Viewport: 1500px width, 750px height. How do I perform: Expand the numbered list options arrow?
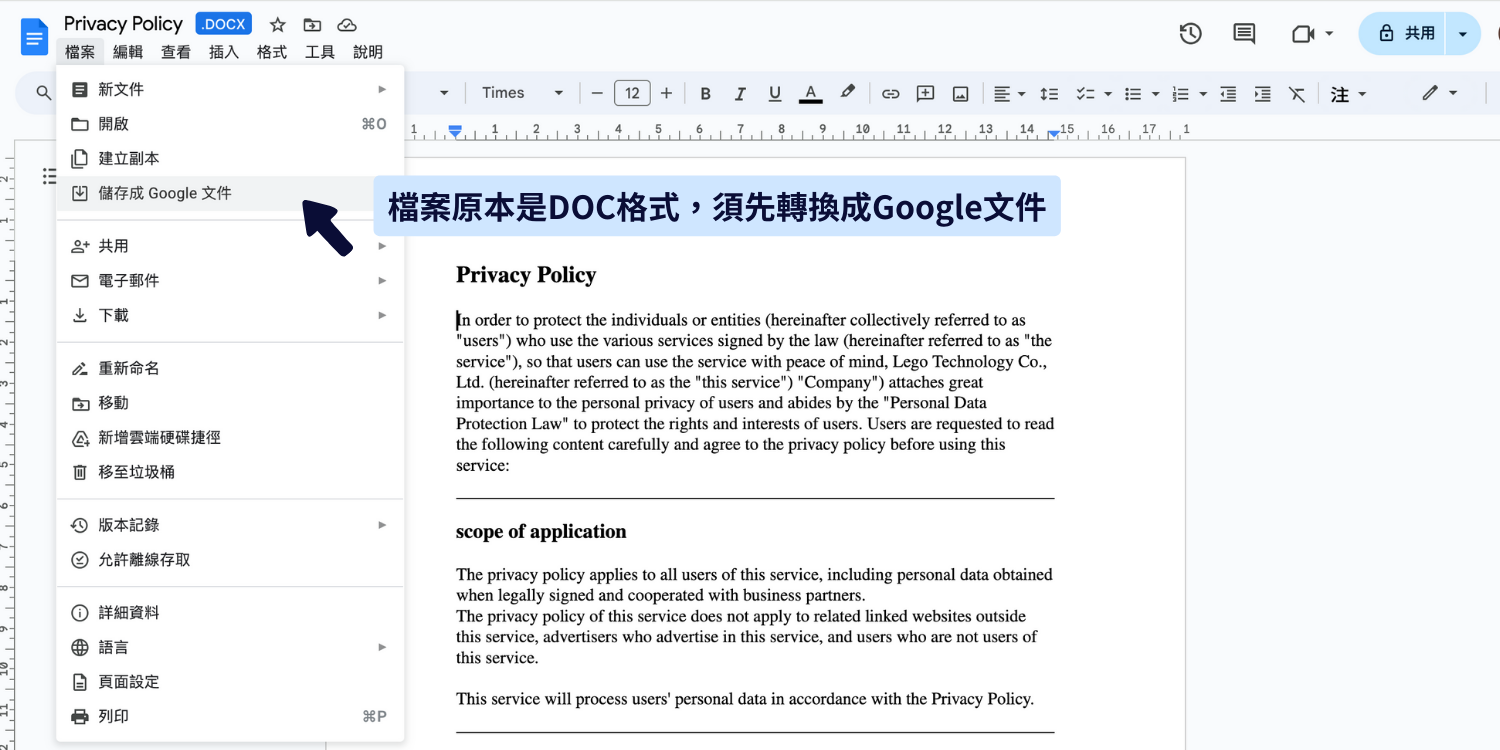tap(1203, 94)
